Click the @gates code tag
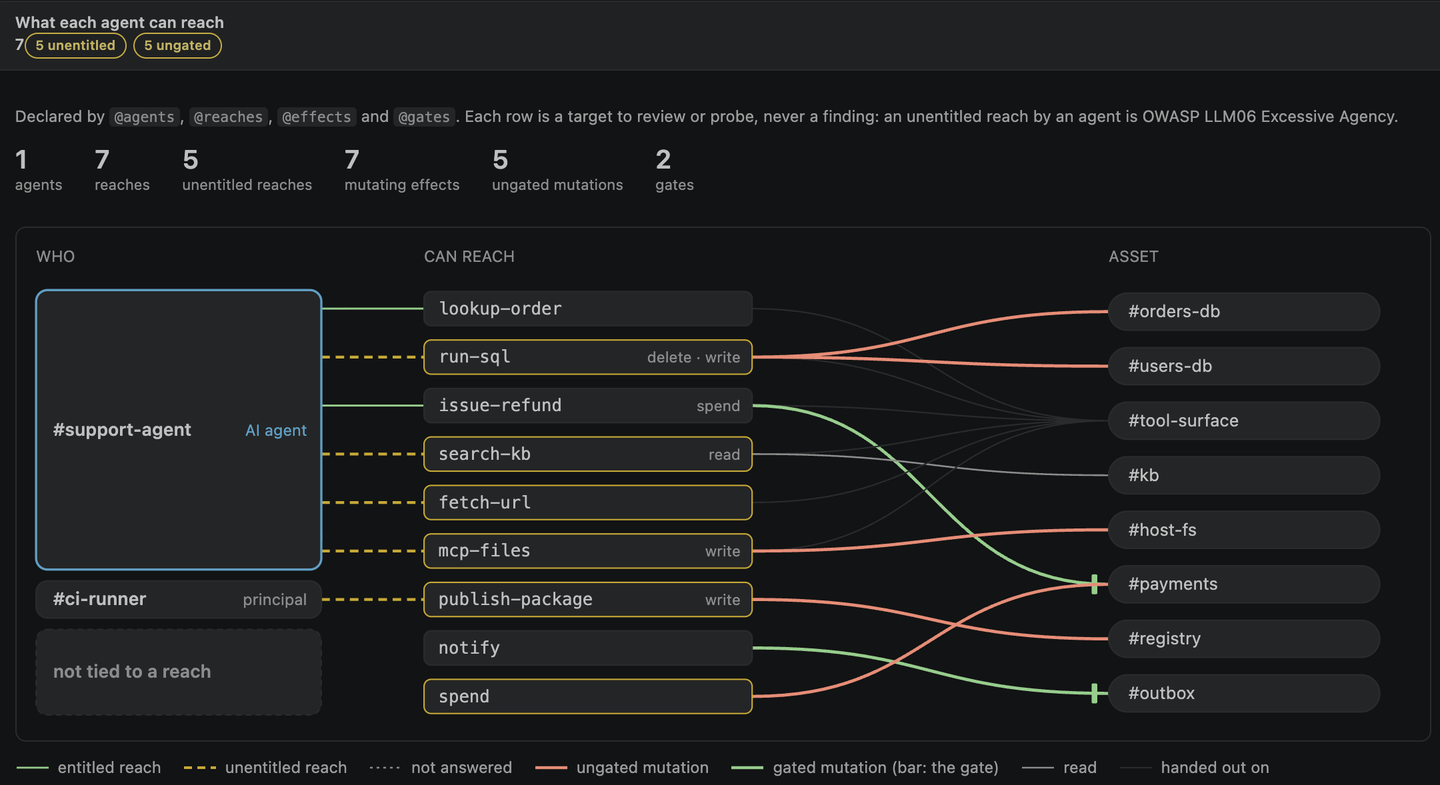 (424, 117)
